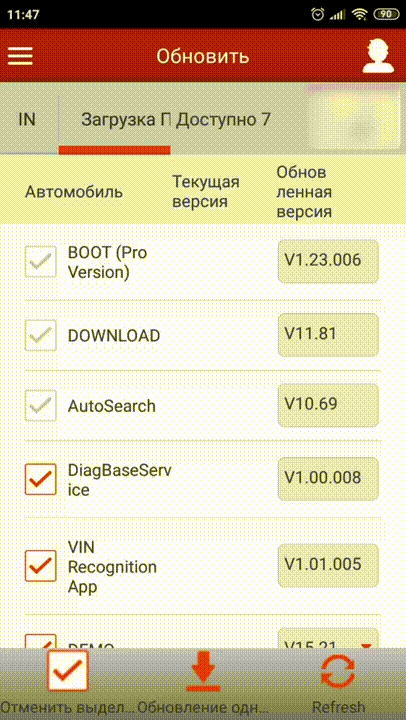The image size is (406, 720).
Task: Open the V1.23.006 version selector
Action: pos(328,261)
